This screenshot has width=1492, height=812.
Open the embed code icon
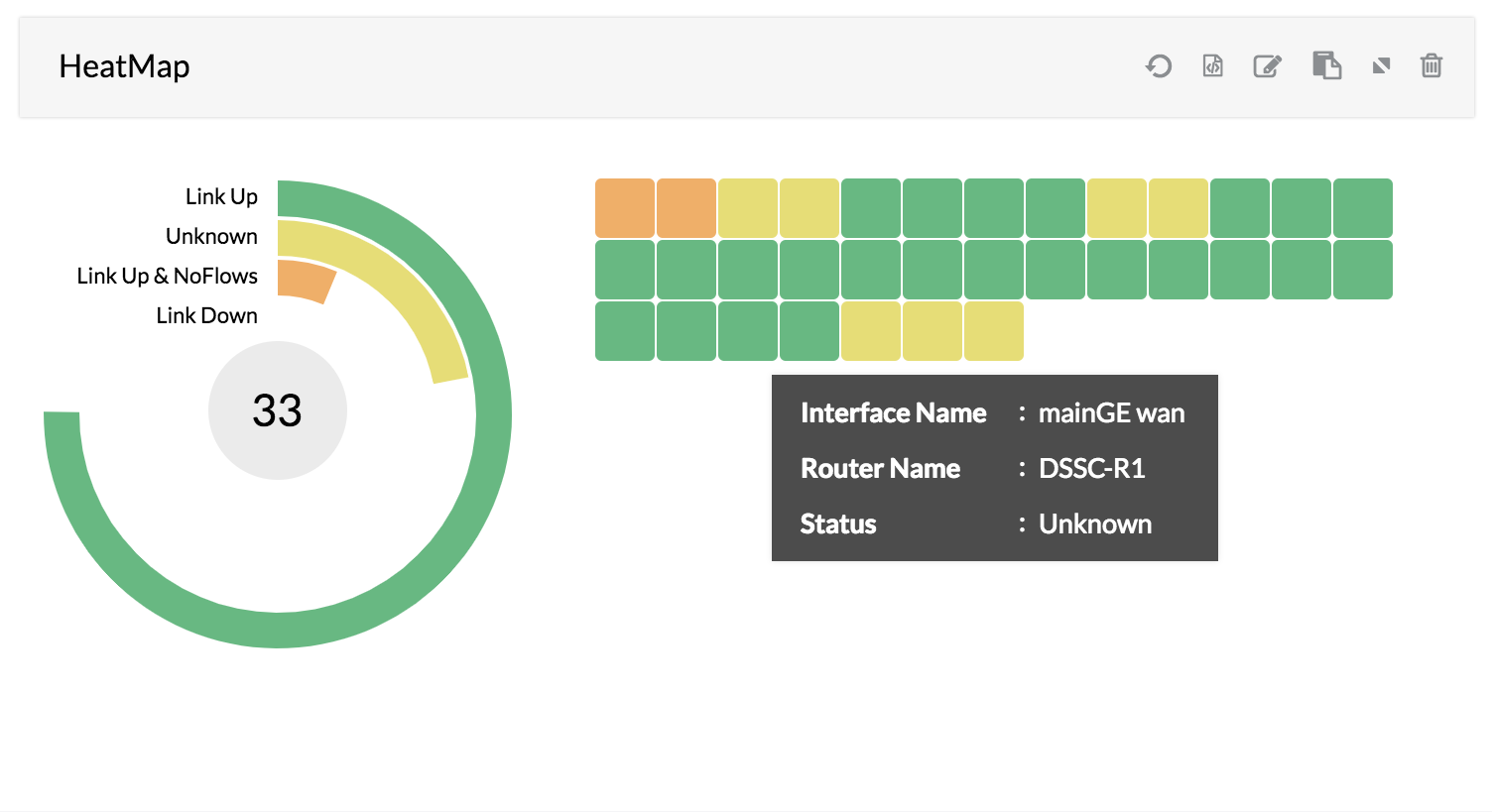1212,66
